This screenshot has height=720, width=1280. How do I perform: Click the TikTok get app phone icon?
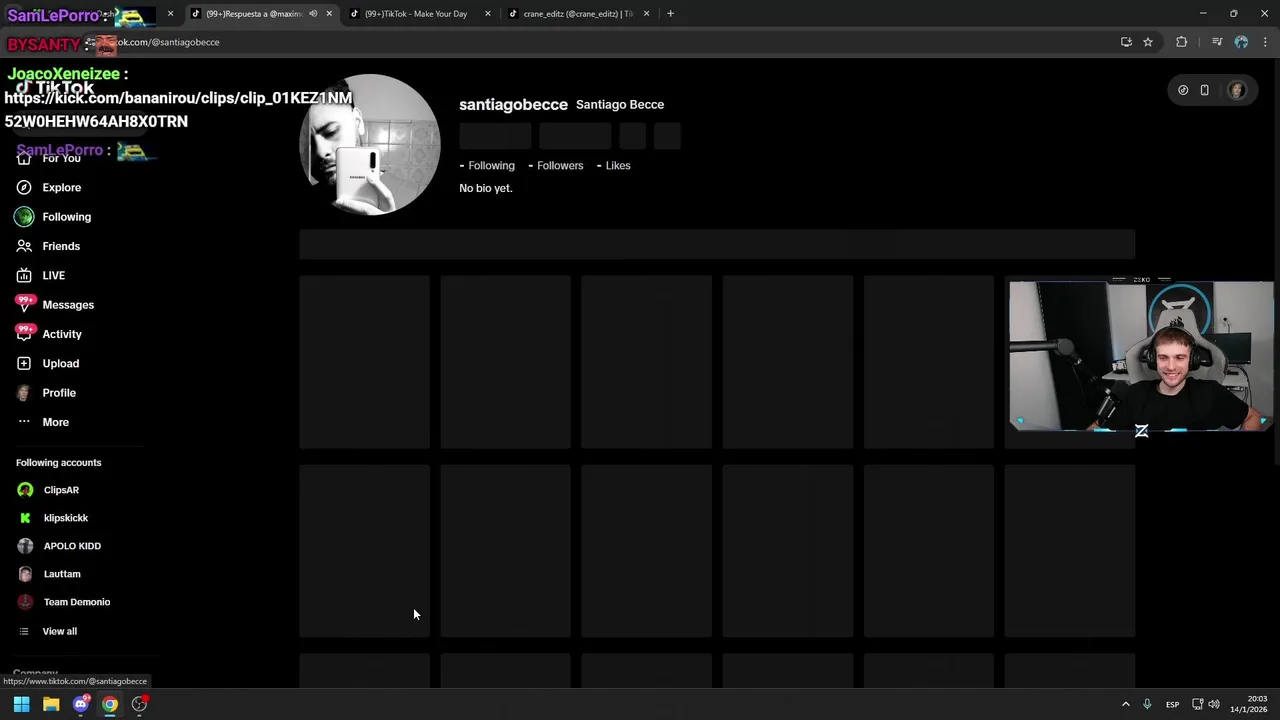1205,90
